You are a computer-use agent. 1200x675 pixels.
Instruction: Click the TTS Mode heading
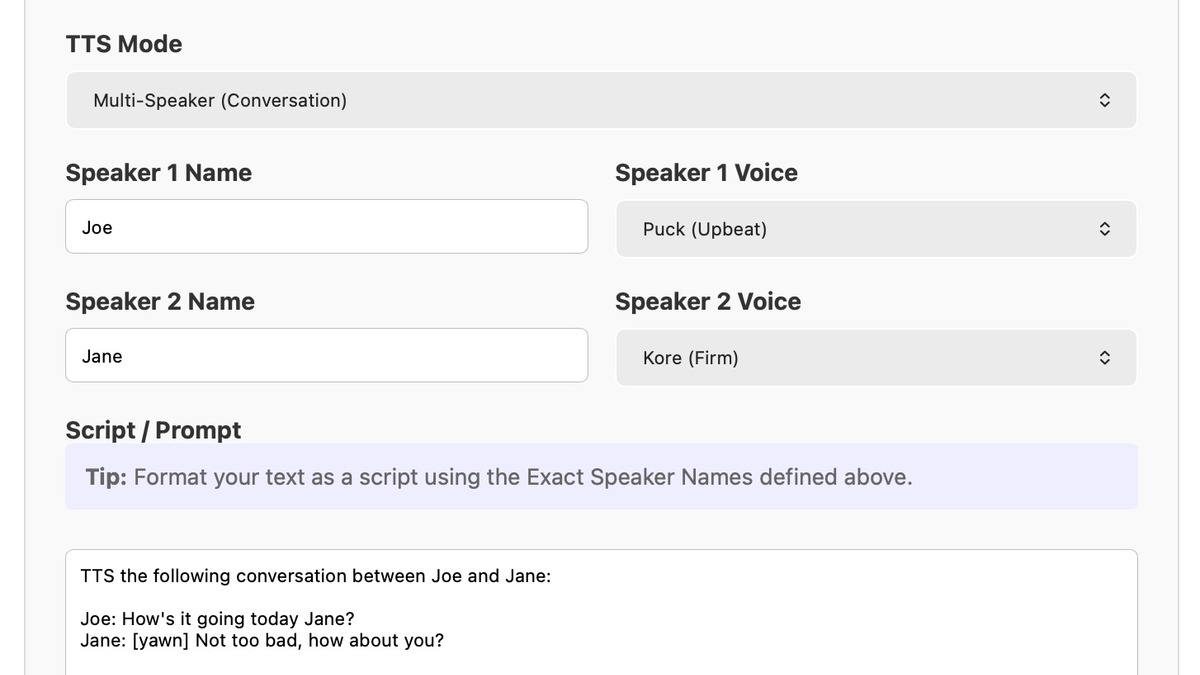coord(124,44)
